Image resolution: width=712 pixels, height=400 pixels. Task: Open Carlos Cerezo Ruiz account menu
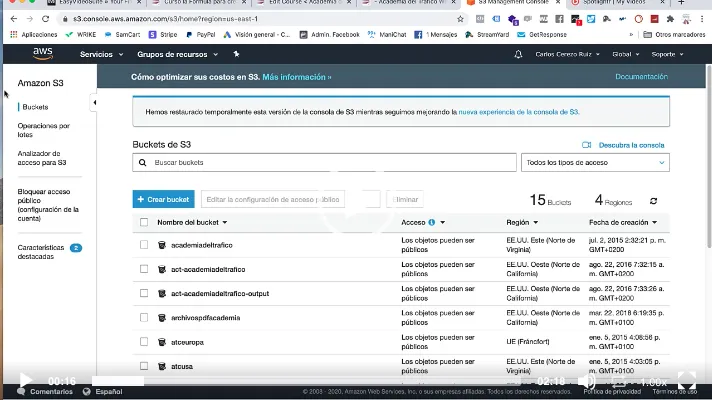[567, 54]
